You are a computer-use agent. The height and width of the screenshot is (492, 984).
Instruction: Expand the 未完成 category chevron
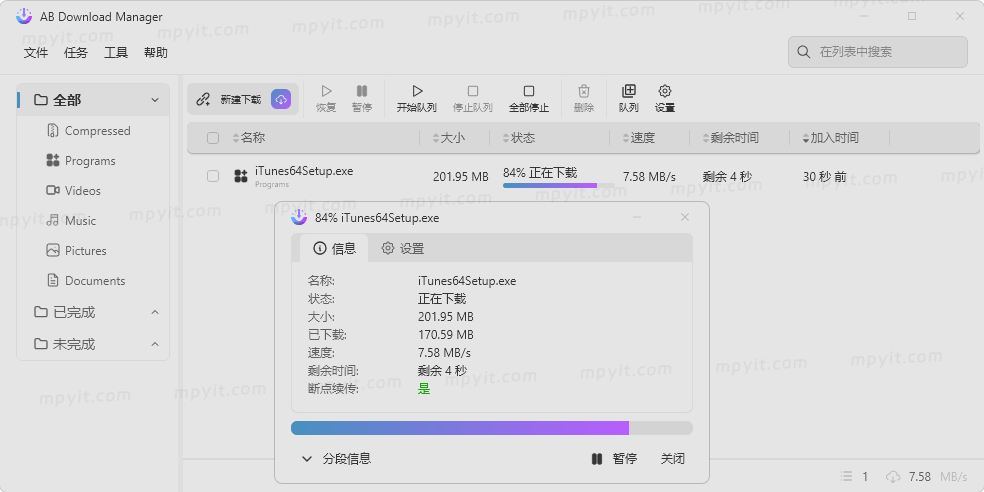coord(155,344)
